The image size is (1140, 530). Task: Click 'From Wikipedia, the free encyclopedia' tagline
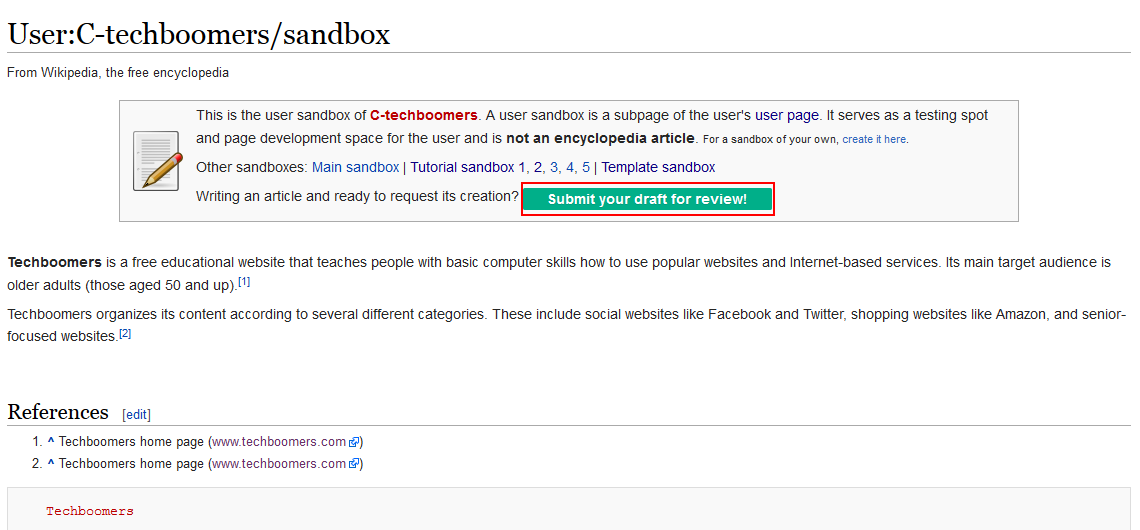(x=118, y=73)
